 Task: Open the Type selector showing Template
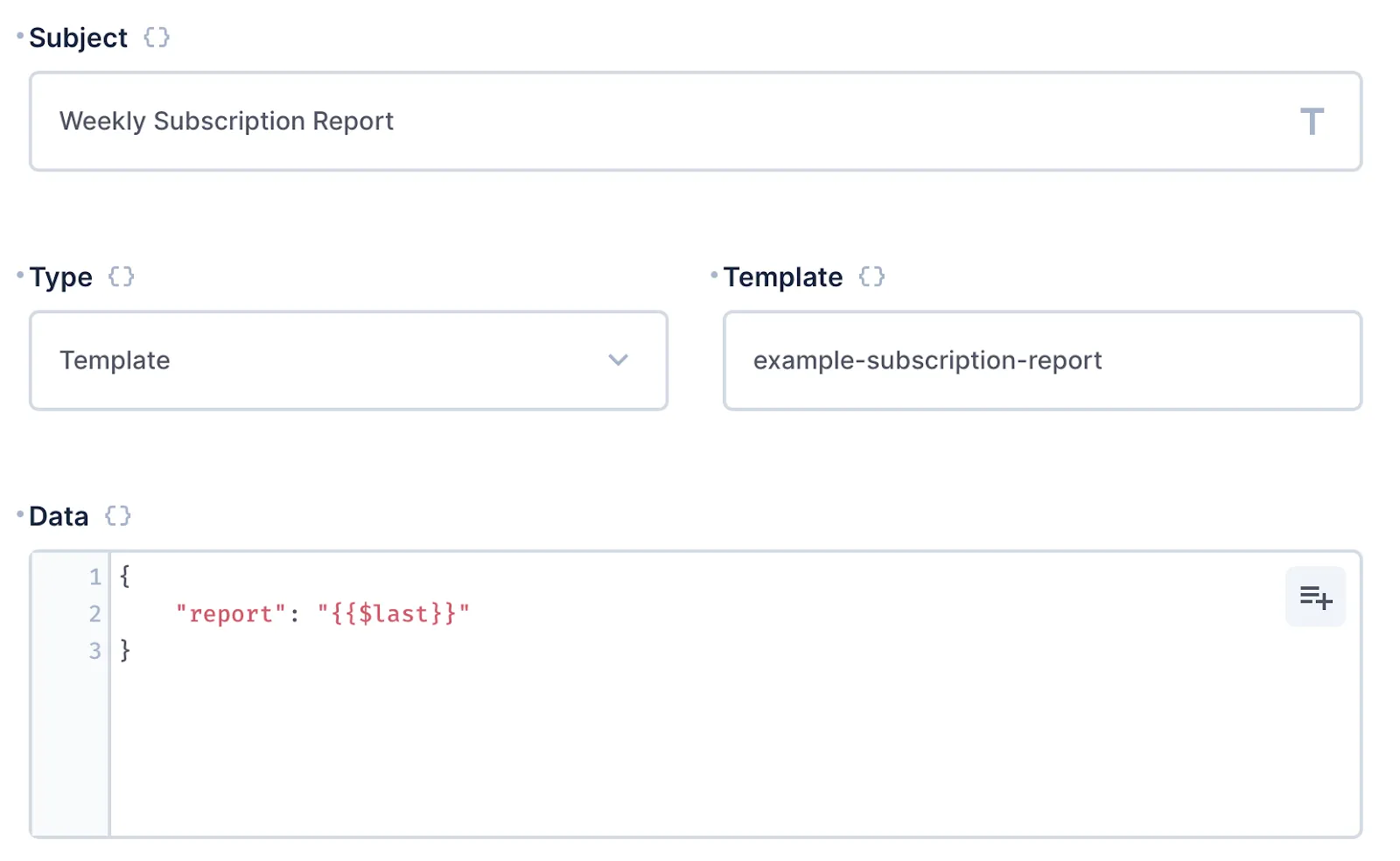tap(347, 360)
